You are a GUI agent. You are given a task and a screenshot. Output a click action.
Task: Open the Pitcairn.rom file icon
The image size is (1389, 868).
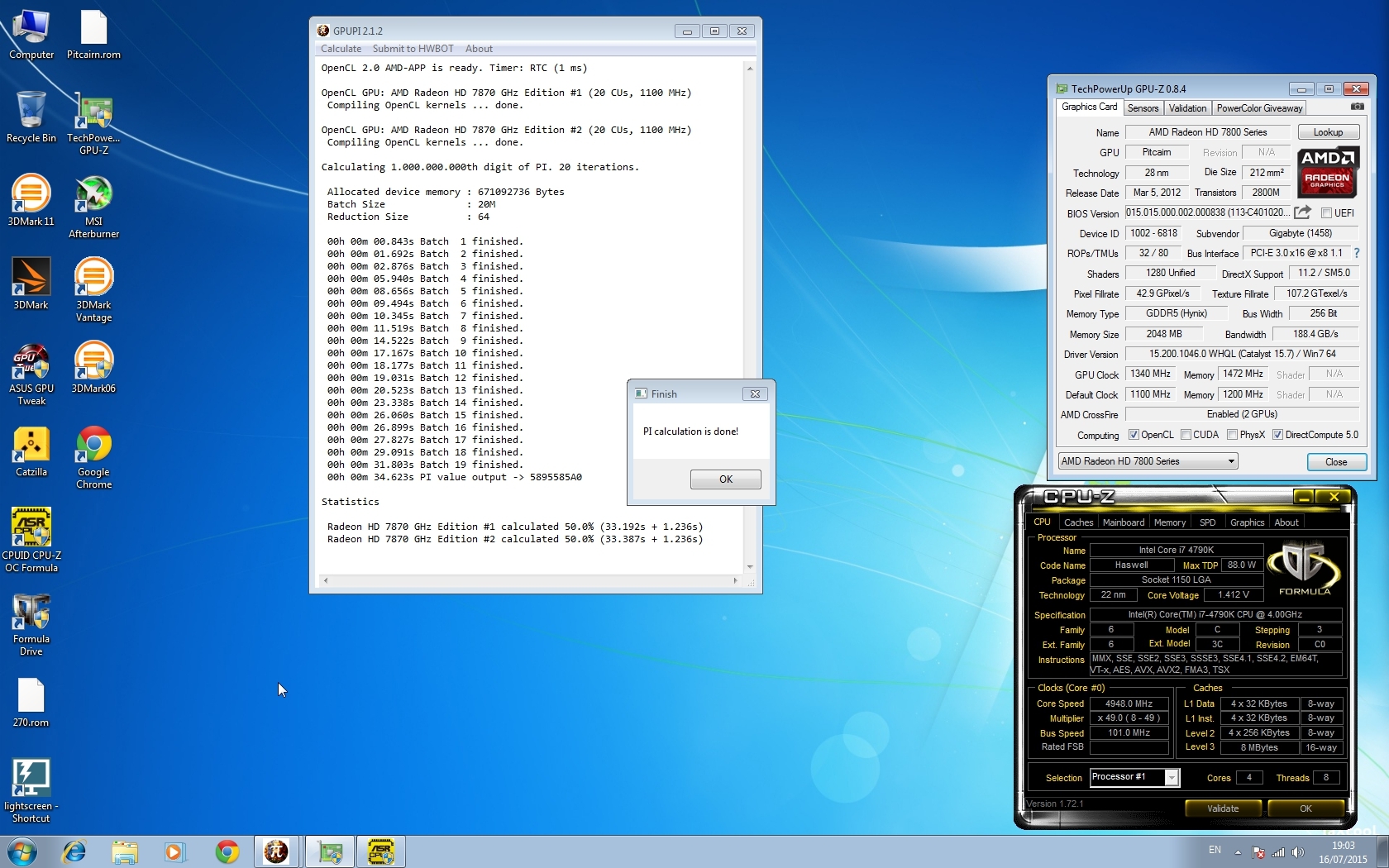pos(93,35)
